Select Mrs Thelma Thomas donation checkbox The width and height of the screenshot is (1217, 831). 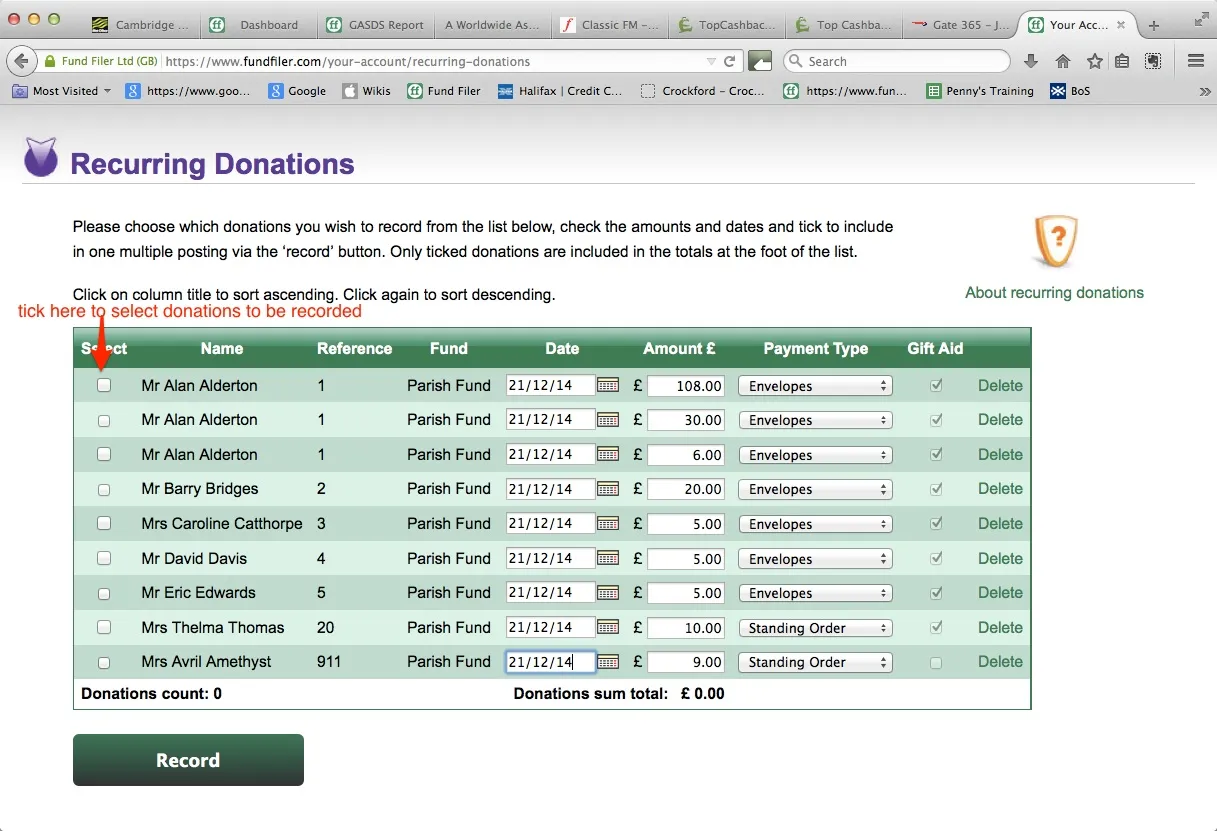[x=104, y=627]
